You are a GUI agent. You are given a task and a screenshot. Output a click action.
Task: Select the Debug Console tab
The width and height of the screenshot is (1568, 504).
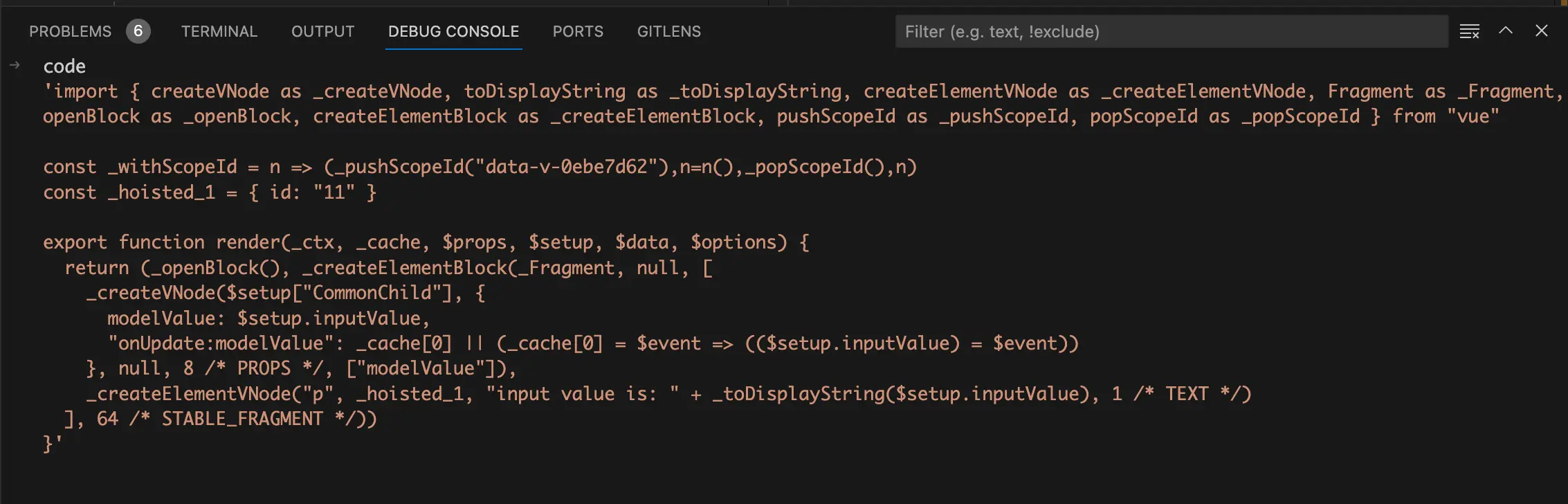coord(453,32)
